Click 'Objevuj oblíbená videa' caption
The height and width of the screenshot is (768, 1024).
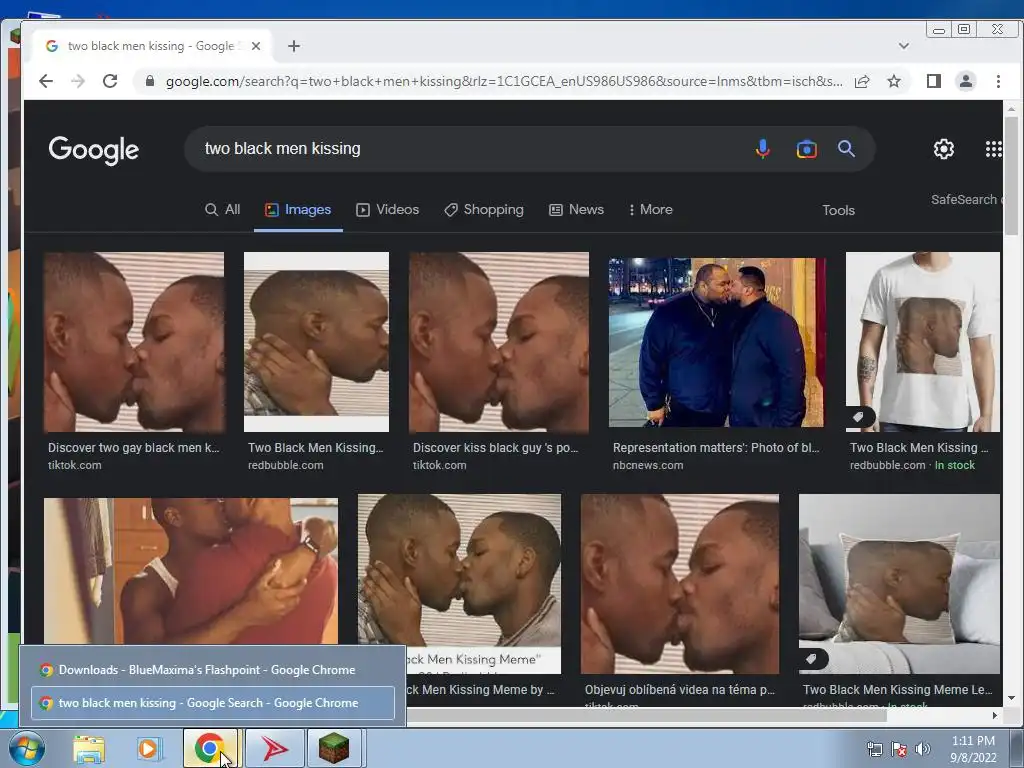(x=679, y=690)
